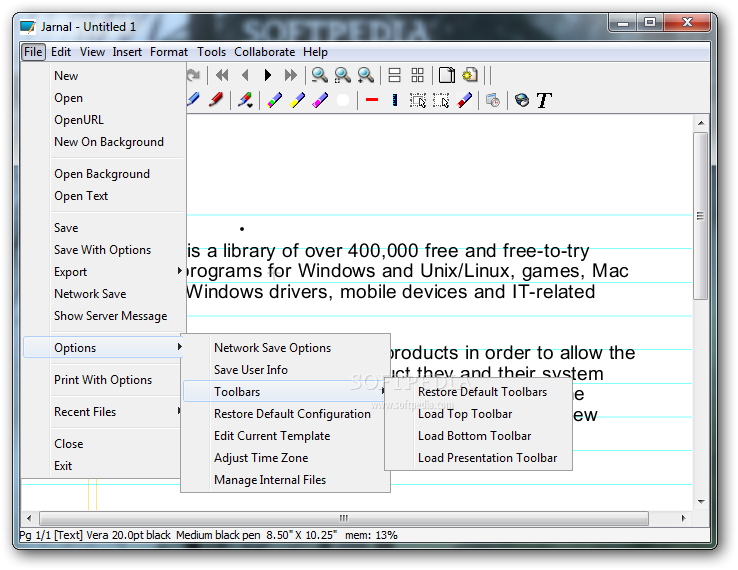This screenshot has width=738, height=570.
Task: Select Manage Internal Files
Action: tap(285, 480)
